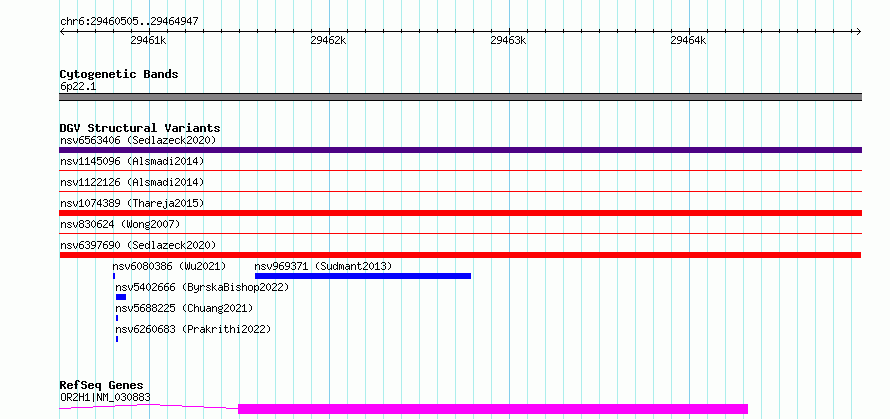
Task: Click the nsv6080386 (Wu2021) label
Action: point(169,266)
